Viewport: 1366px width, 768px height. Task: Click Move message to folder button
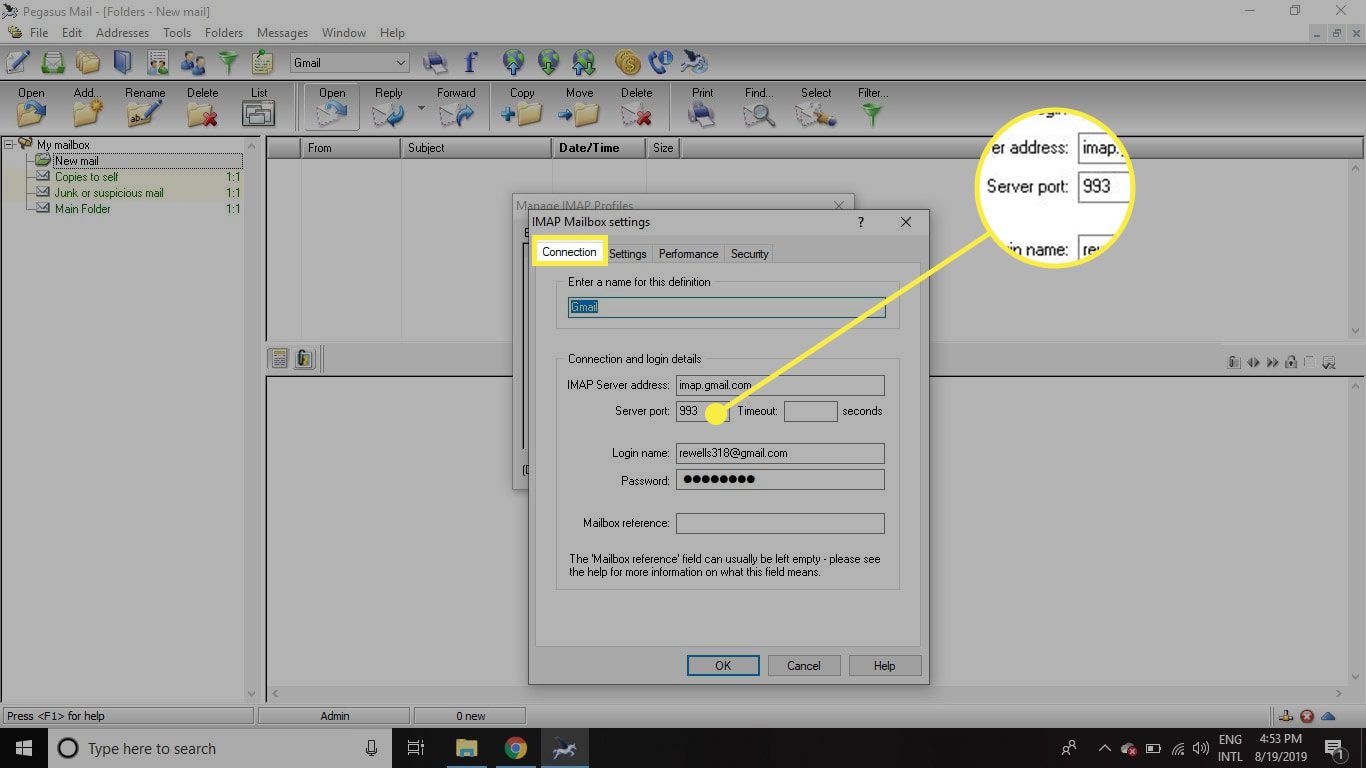point(579,107)
